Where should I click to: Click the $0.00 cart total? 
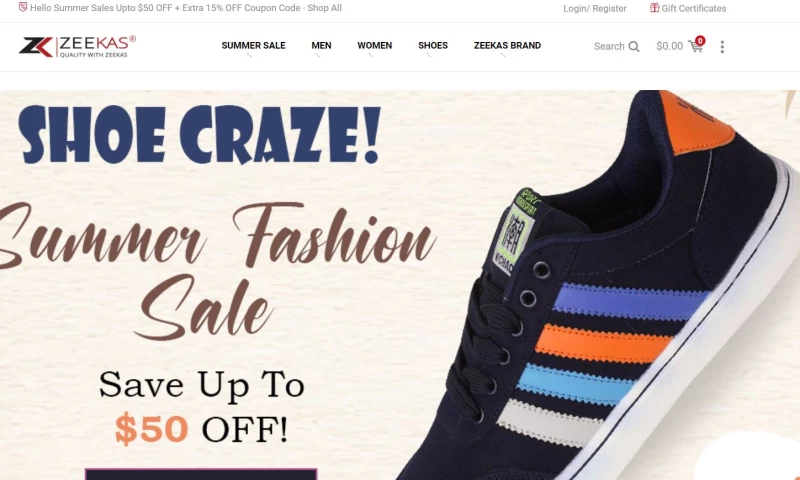click(x=669, y=46)
